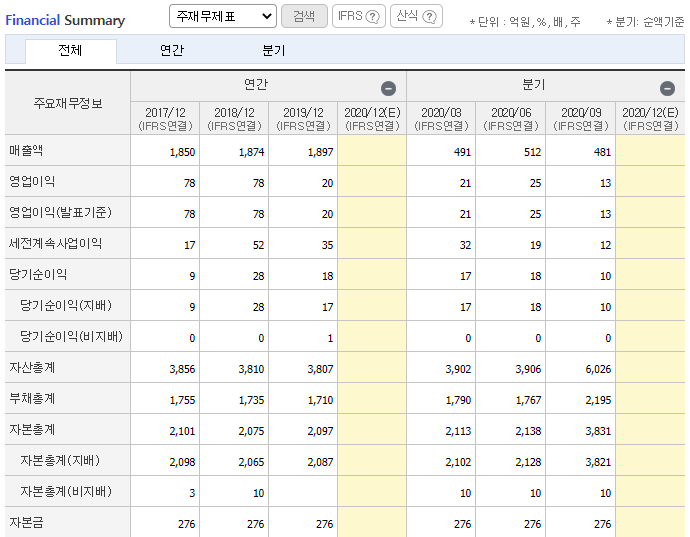Click the 481 매출액 value for 2020/09
This screenshot has width=690, height=537.
pyautogui.click(x=602, y=152)
